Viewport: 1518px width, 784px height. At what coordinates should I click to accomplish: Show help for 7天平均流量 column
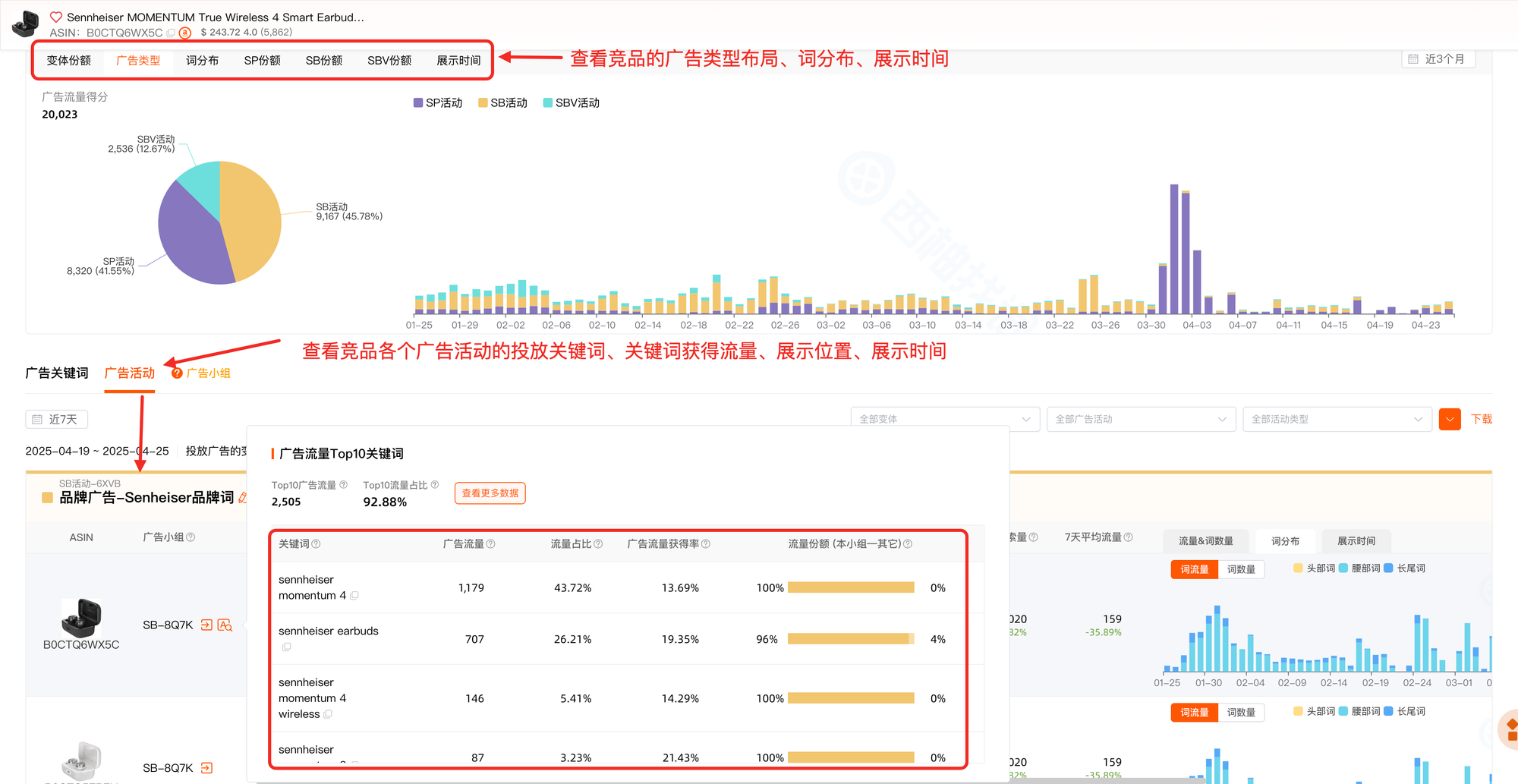point(1128,537)
